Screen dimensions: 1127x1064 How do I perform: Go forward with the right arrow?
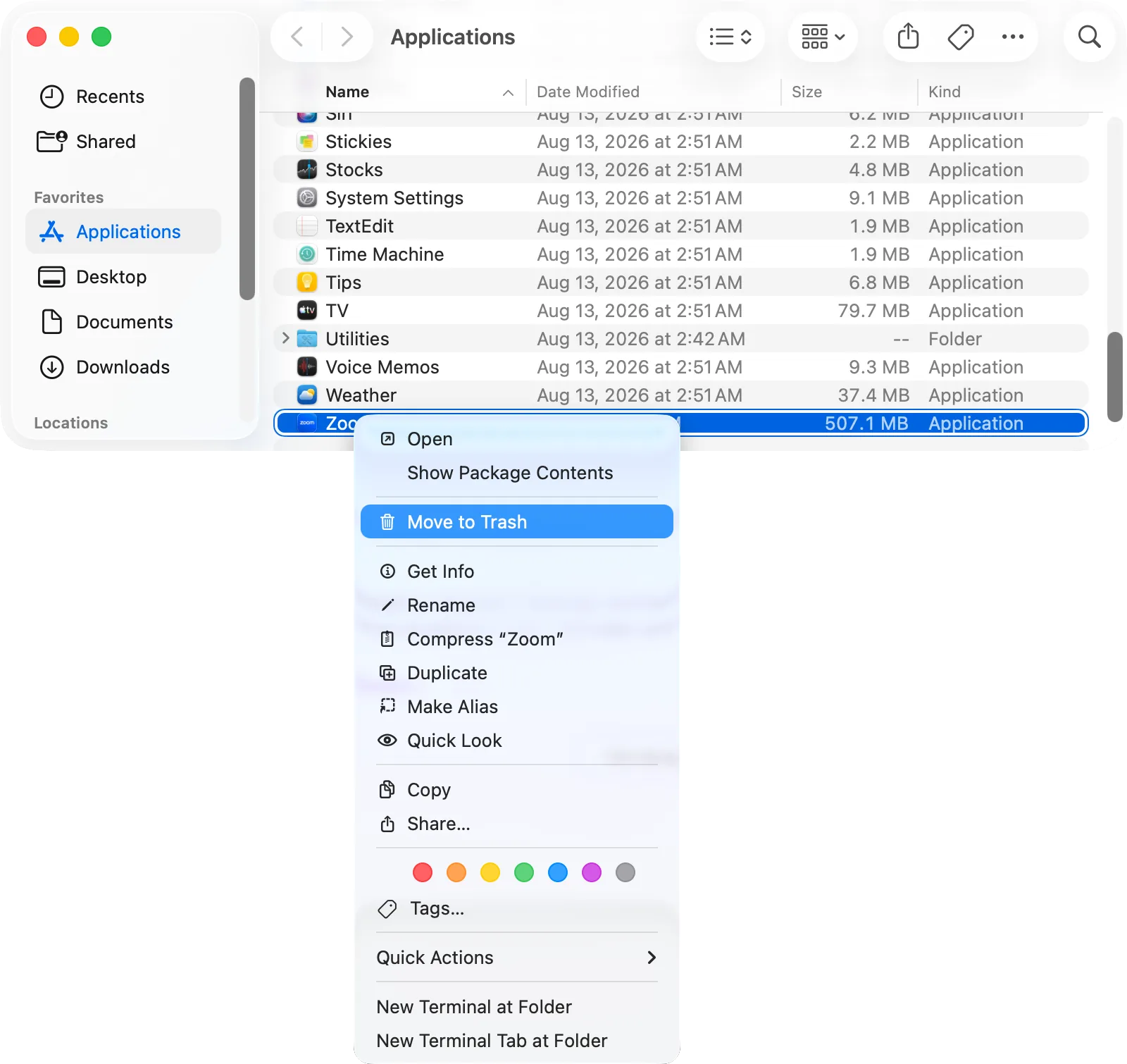click(x=347, y=37)
